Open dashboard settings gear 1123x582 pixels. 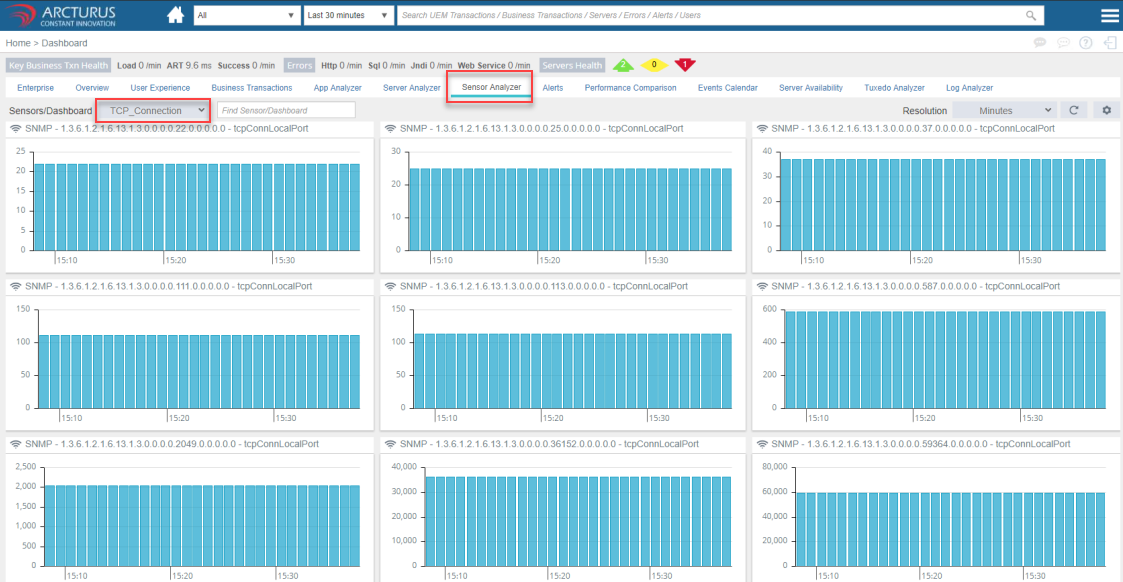coord(1106,110)
